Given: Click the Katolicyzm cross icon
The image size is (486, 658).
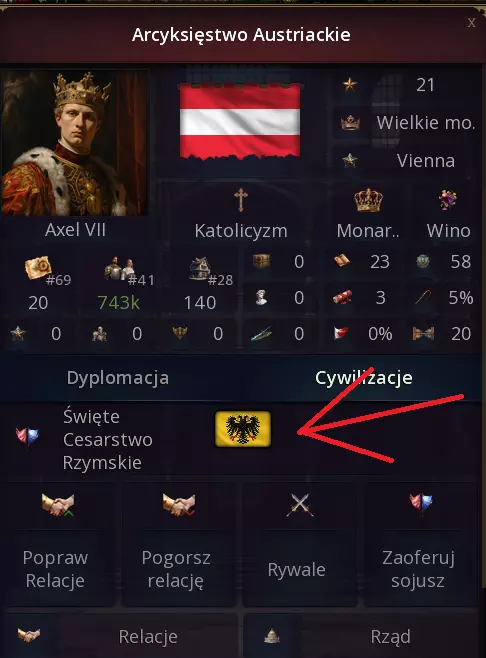Looking at the screenshot, I should coord(240,199).
